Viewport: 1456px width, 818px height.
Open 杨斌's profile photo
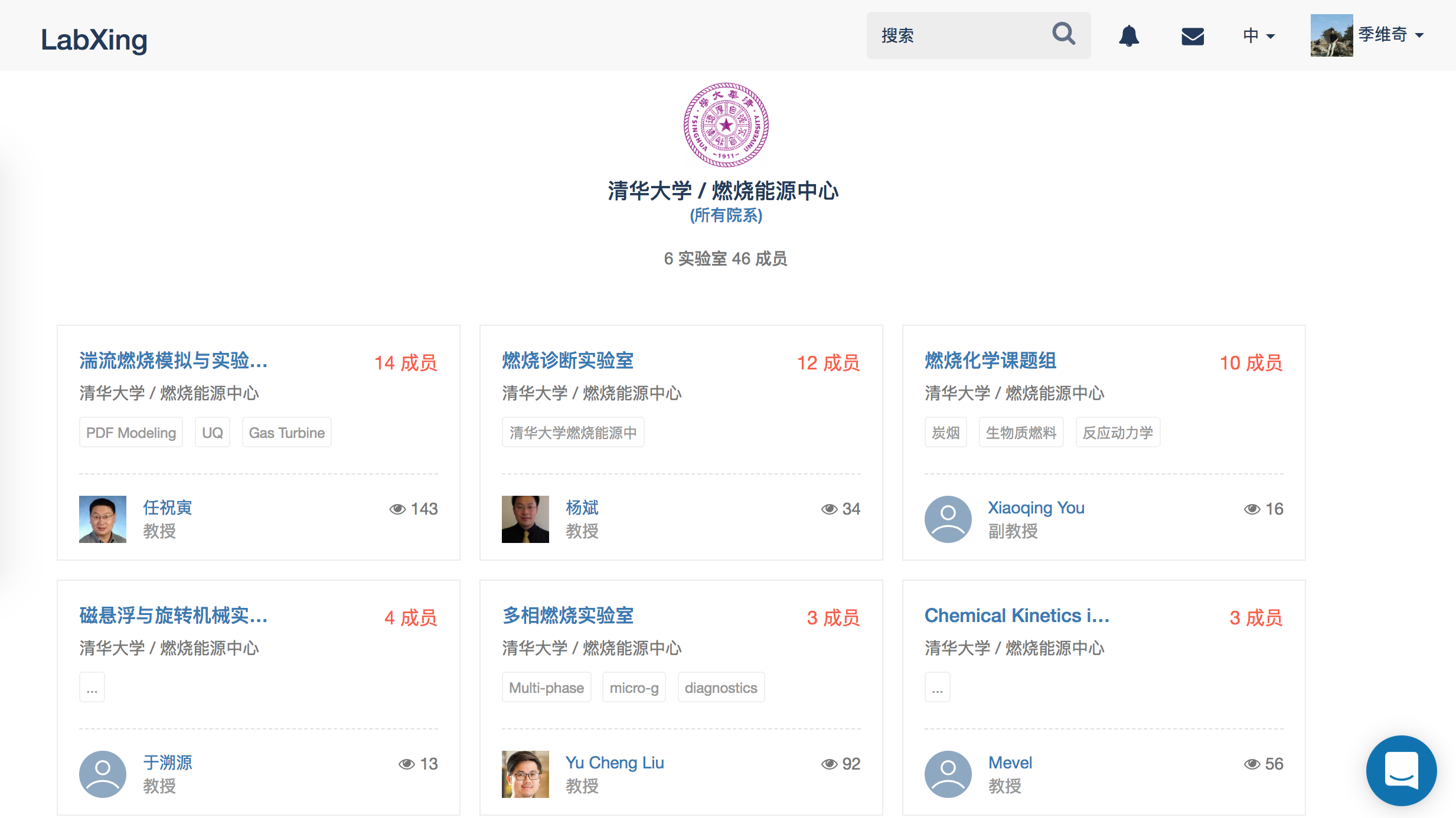(525, 519)
